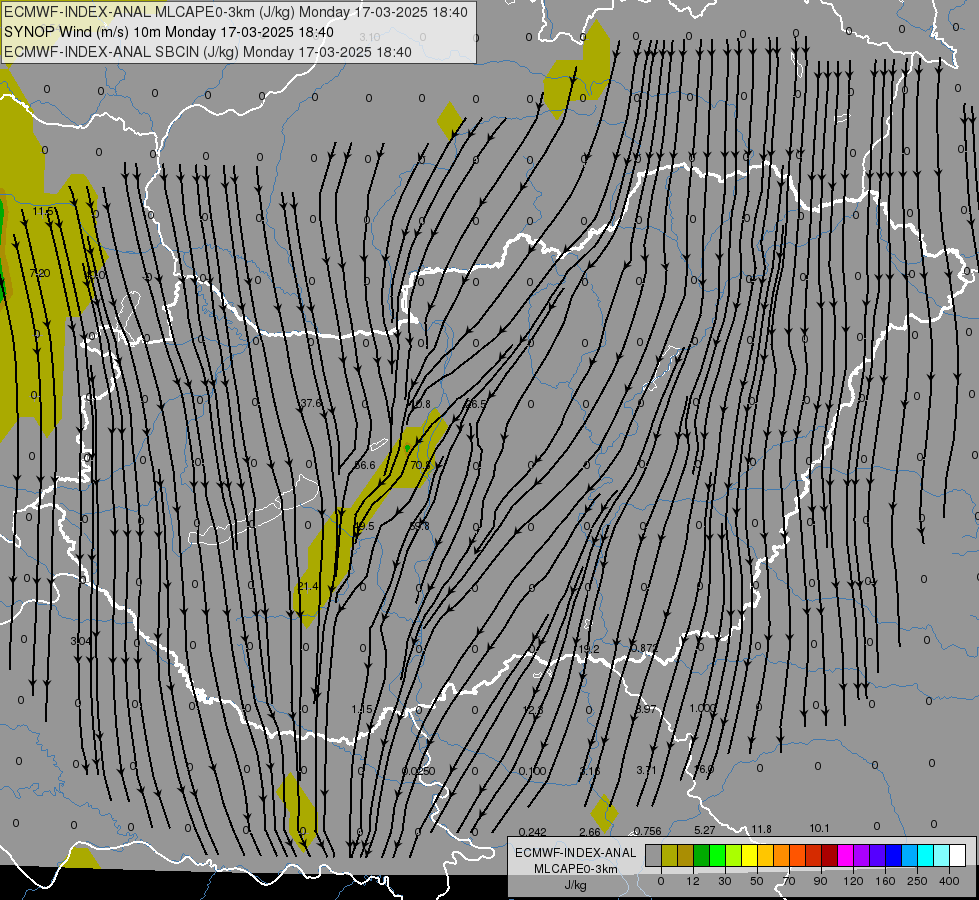Click the 11.5 value on map

pos(43,212)
